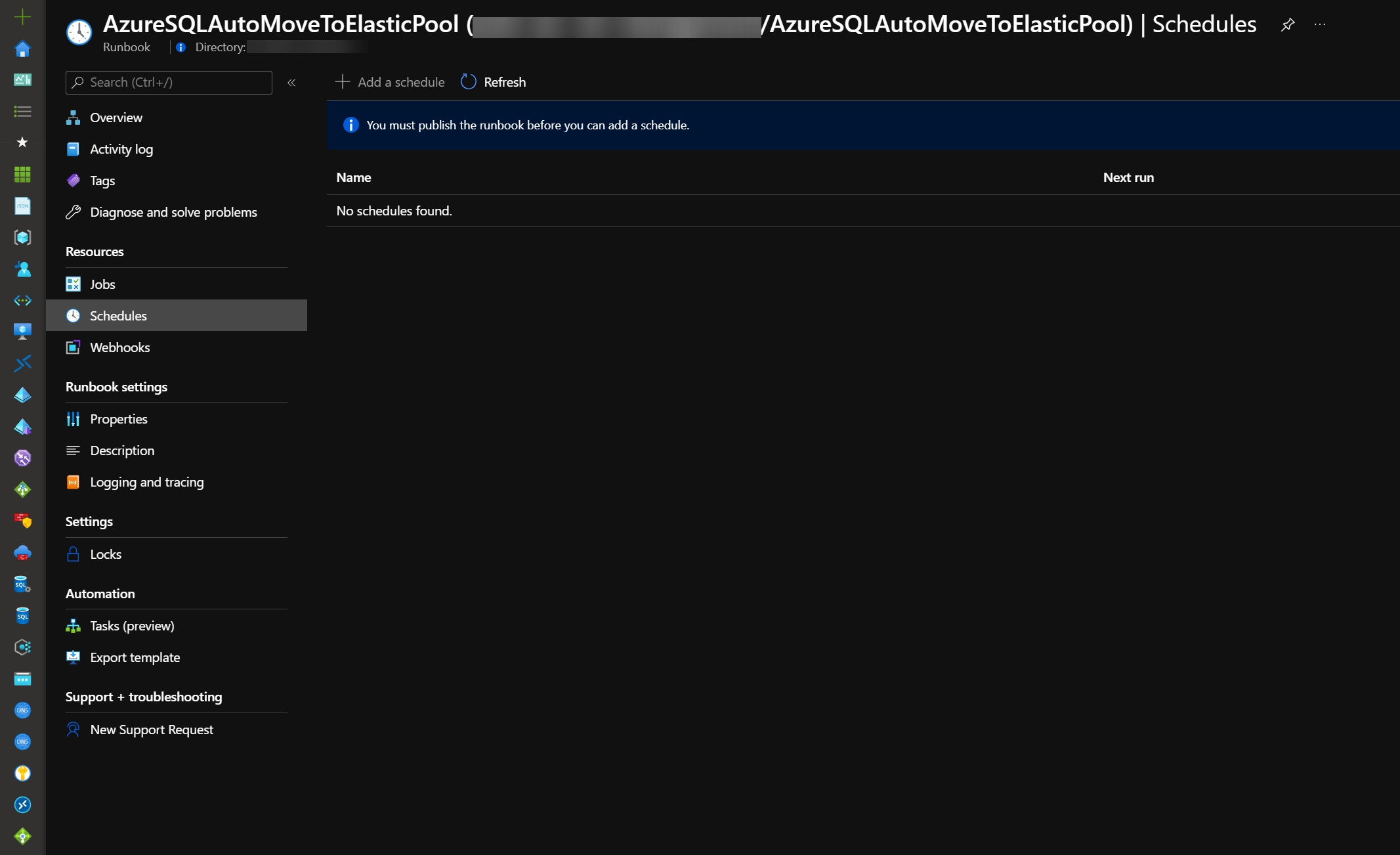Screen dimensions: 1400x855
Task: Open the Key Vault icon in left rail
Action: point(22,773)
